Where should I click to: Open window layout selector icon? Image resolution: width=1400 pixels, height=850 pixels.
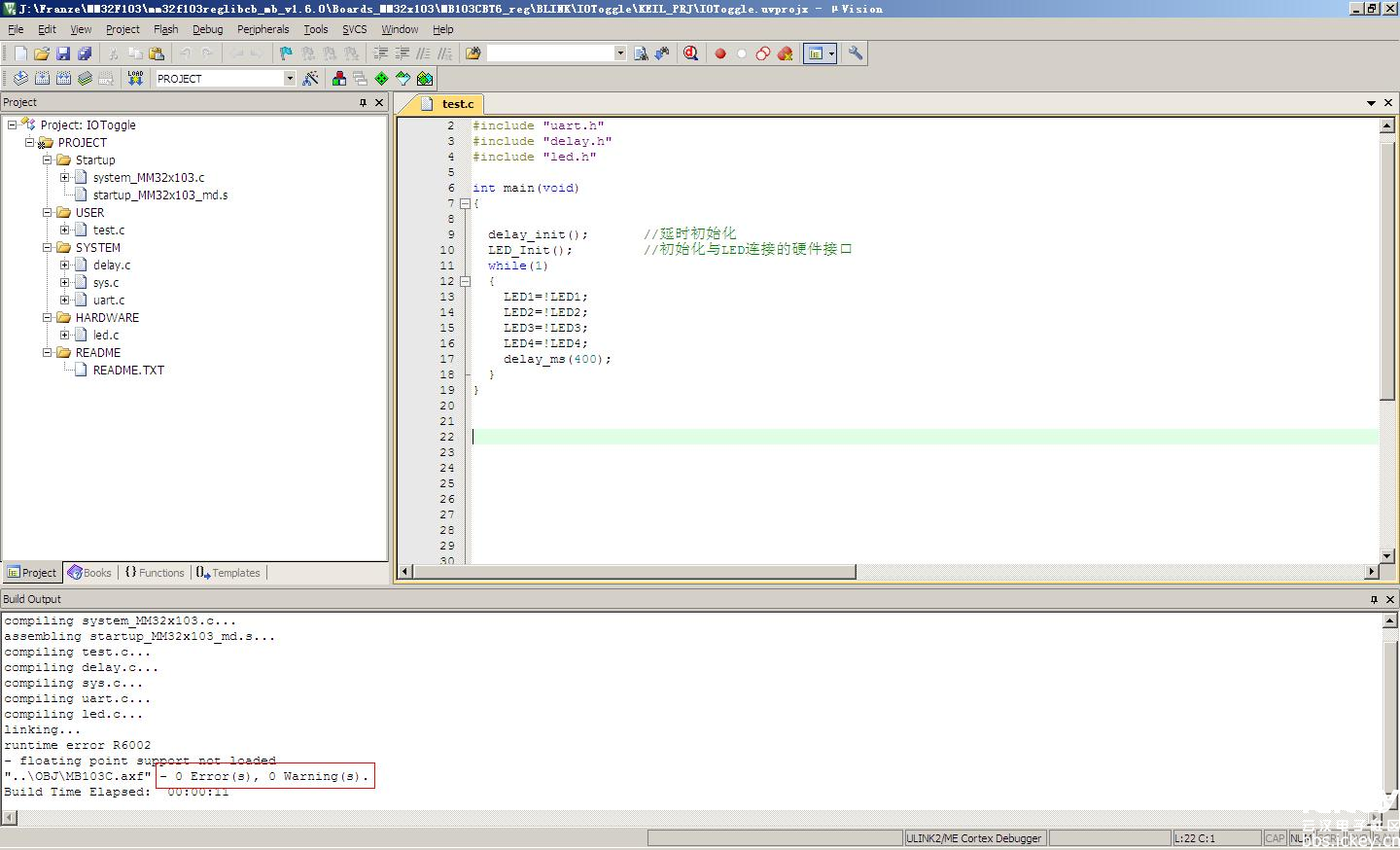(816, 53)
